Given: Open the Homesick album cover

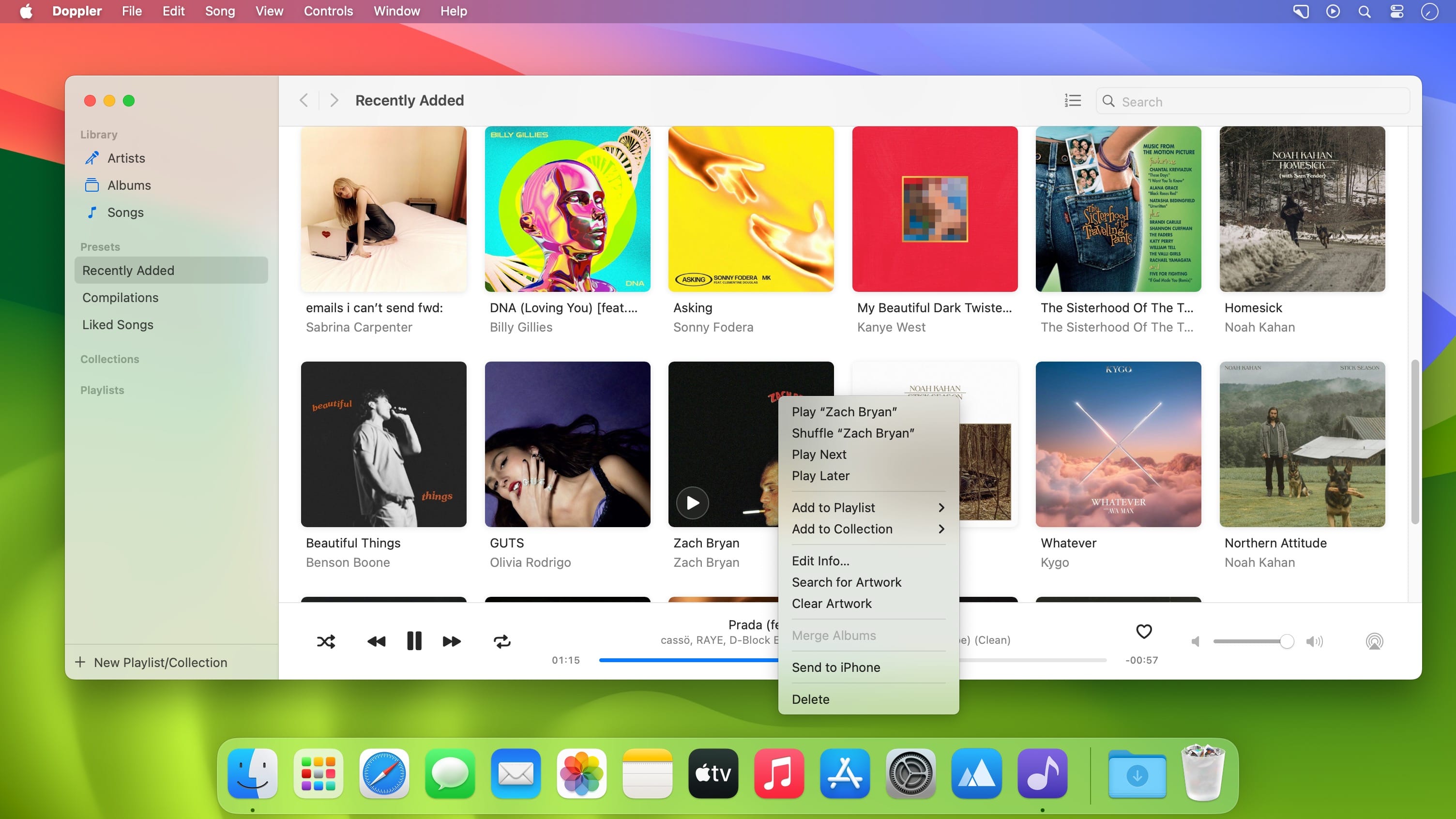Looking at the screenshot, I should (x=1302, y=209).
